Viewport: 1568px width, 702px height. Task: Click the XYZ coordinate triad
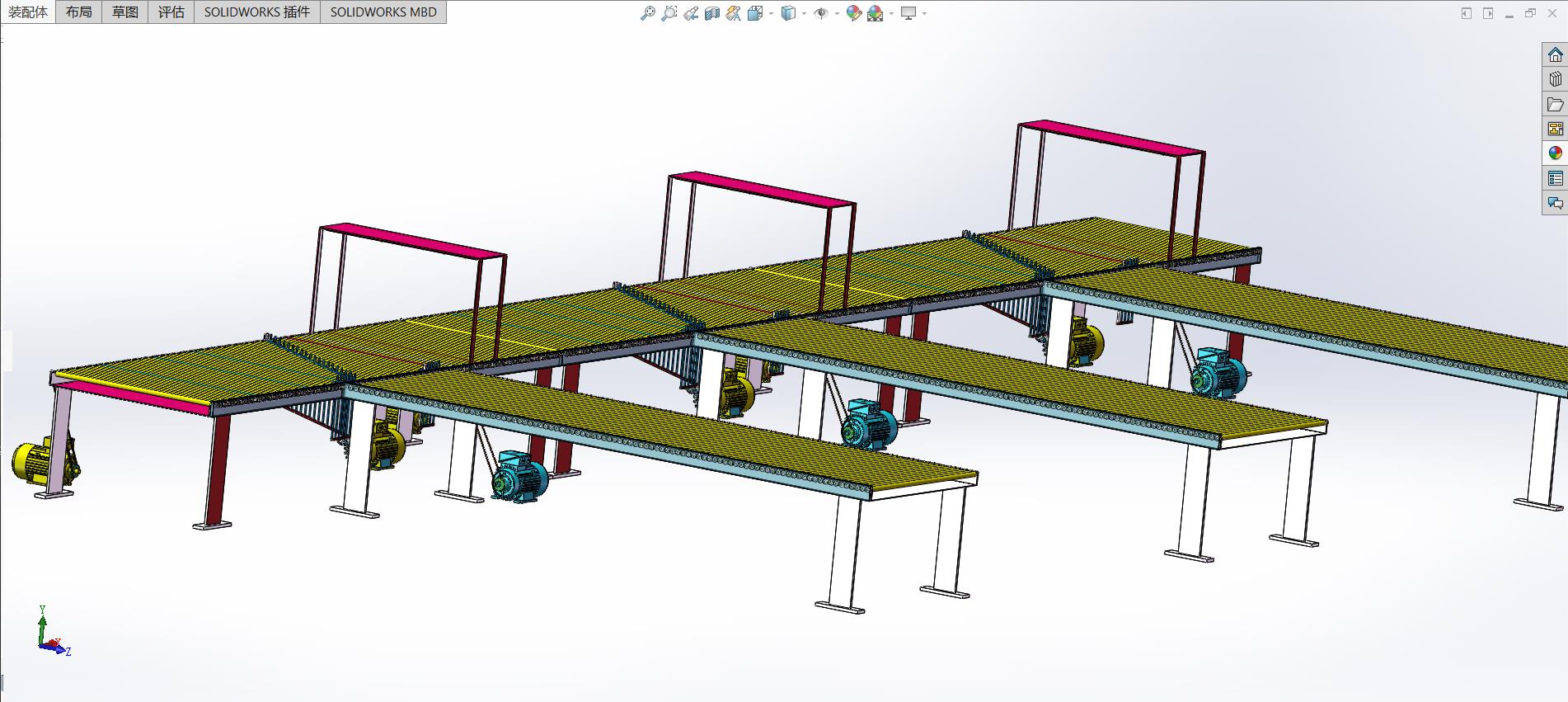[x=54, y=632]
